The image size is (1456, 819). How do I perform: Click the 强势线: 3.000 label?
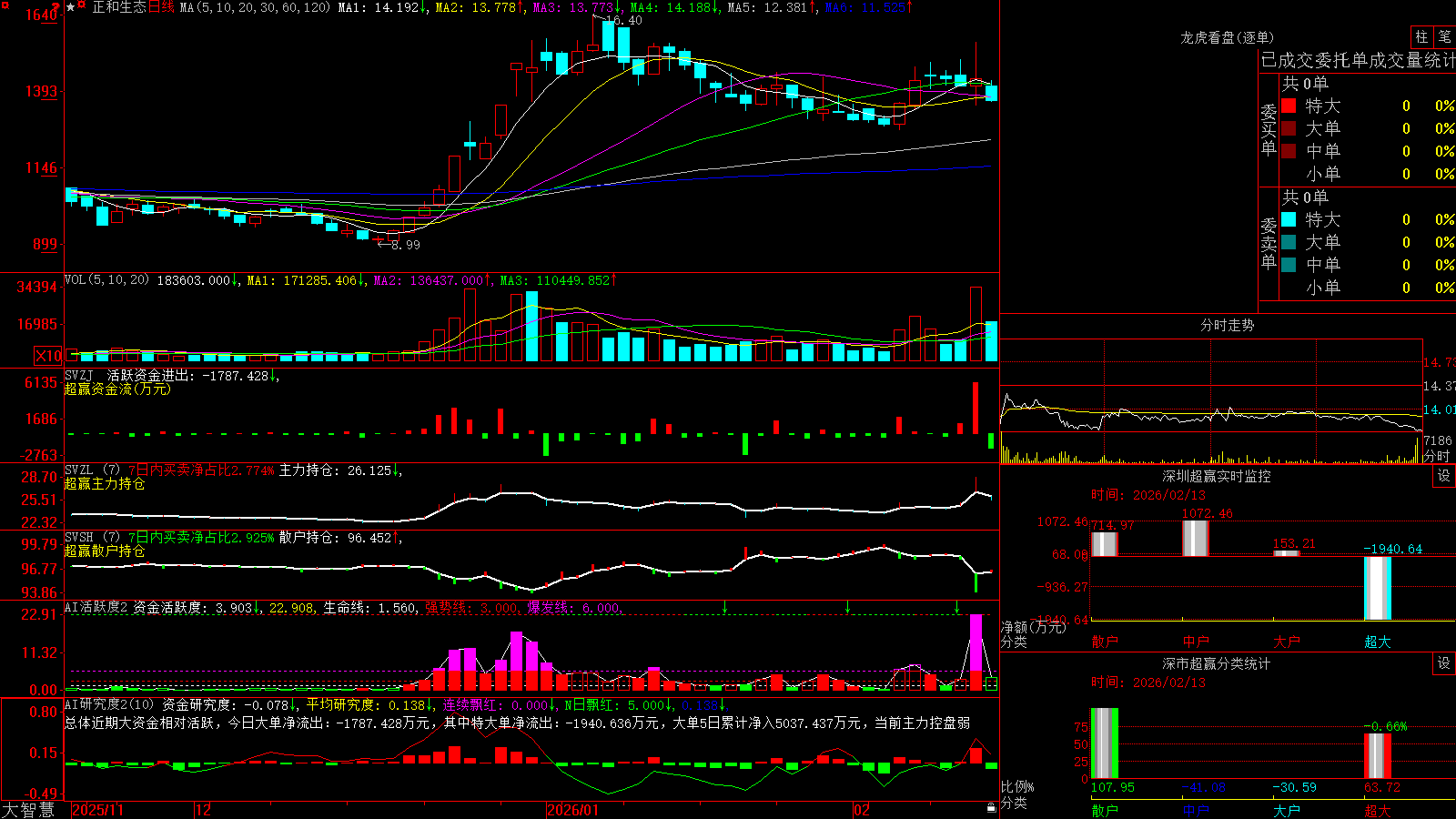point(472,608)
